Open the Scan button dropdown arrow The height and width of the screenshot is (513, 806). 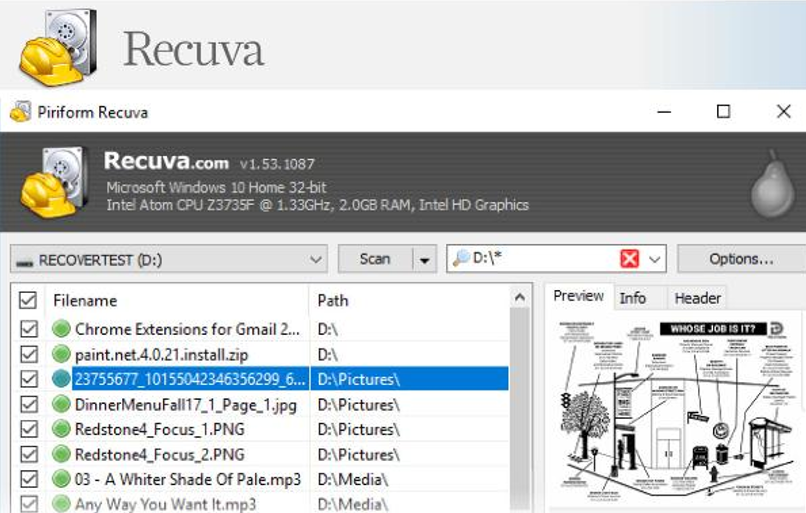(425, 259)
